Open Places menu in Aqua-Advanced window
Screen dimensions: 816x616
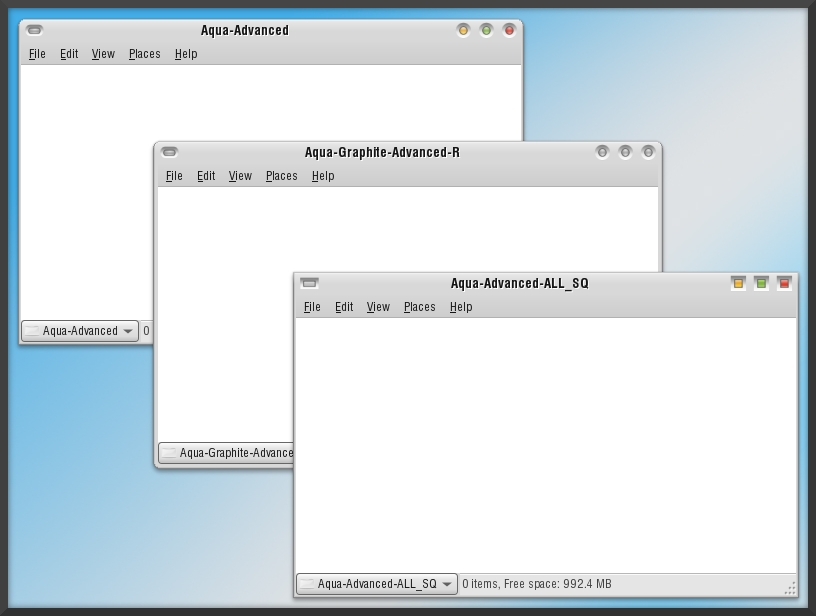tap(145, 54)
